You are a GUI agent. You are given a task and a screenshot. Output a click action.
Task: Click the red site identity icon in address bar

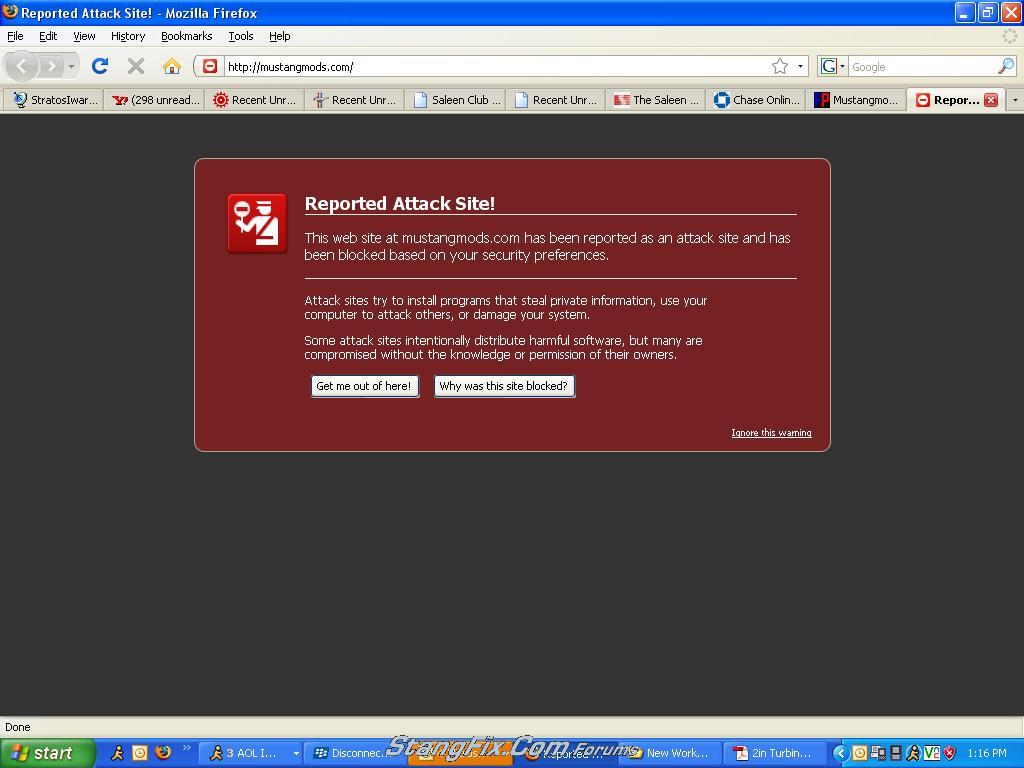click(210, 66)
